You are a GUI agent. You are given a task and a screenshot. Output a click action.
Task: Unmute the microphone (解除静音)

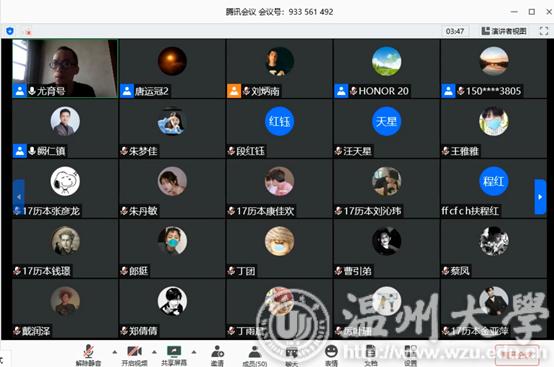88,355
